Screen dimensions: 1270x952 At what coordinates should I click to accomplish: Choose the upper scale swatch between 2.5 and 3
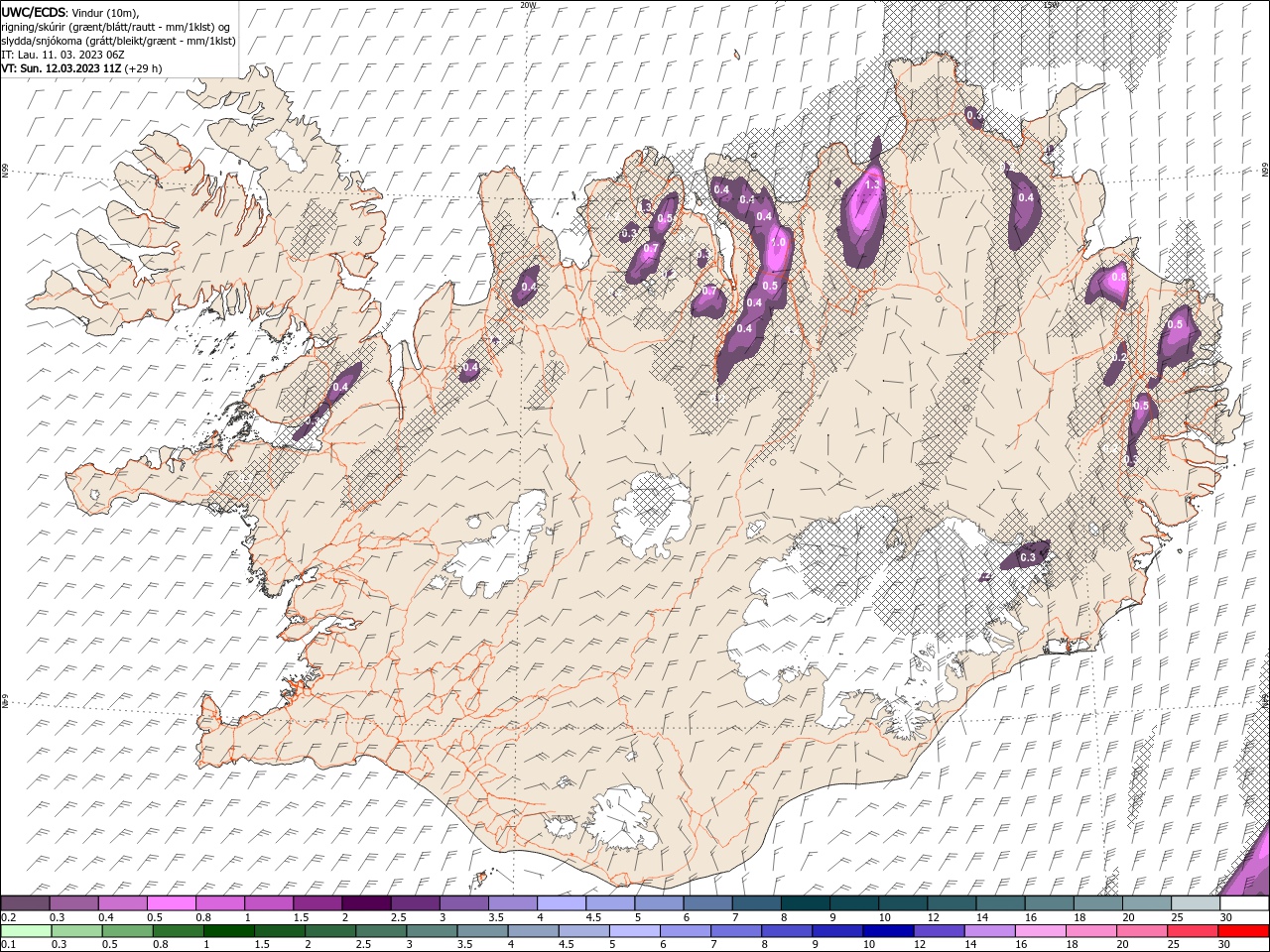[415, 903]
